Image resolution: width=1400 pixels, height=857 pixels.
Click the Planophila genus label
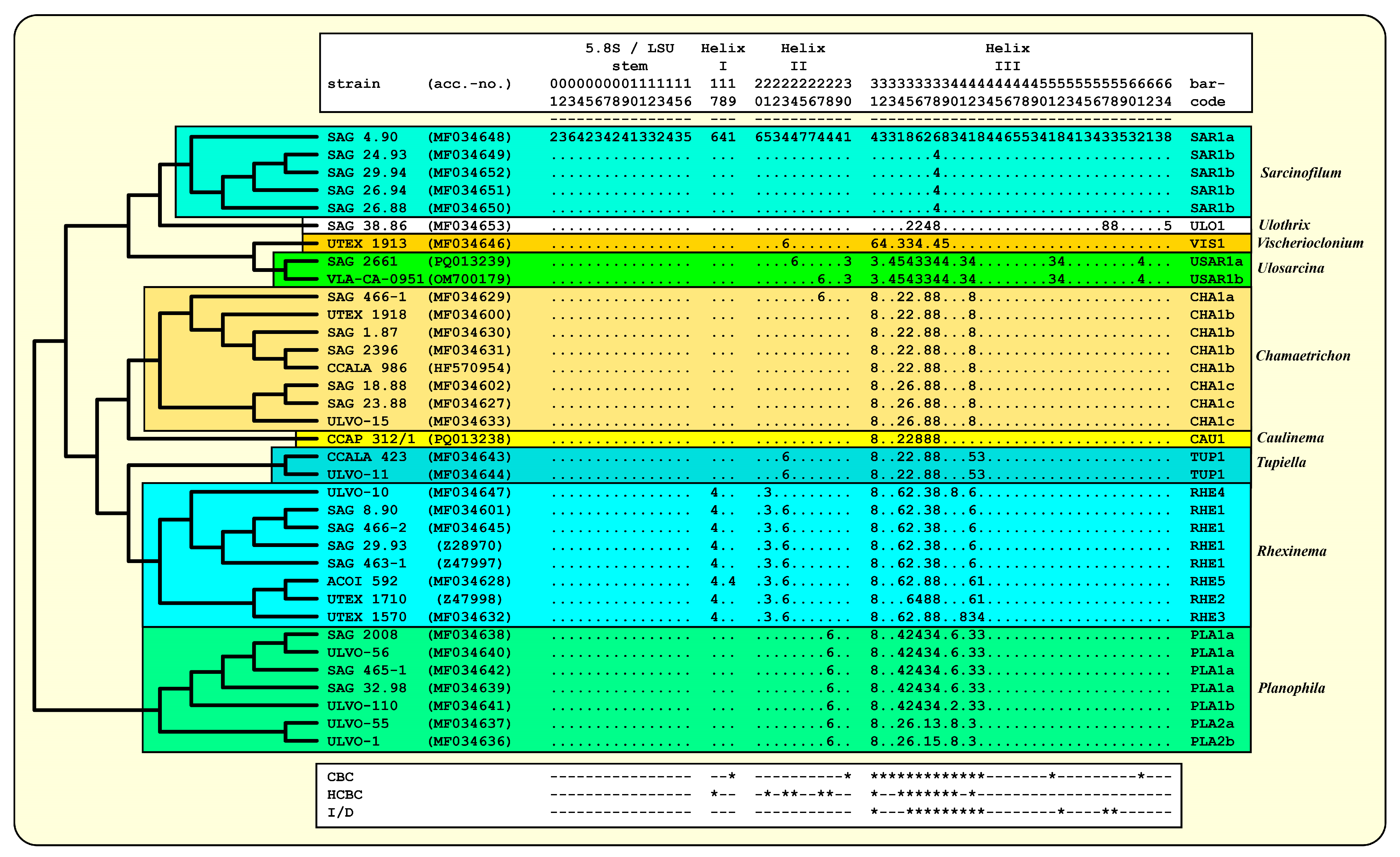pyautogui.click(x=1291, y=688)
